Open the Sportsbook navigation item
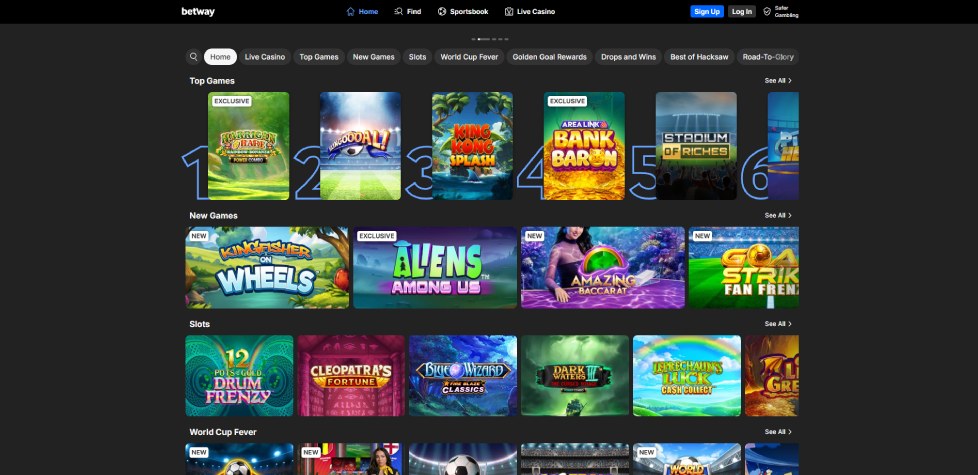The width and height of the screenshot is (978, 475). (463, 11)
